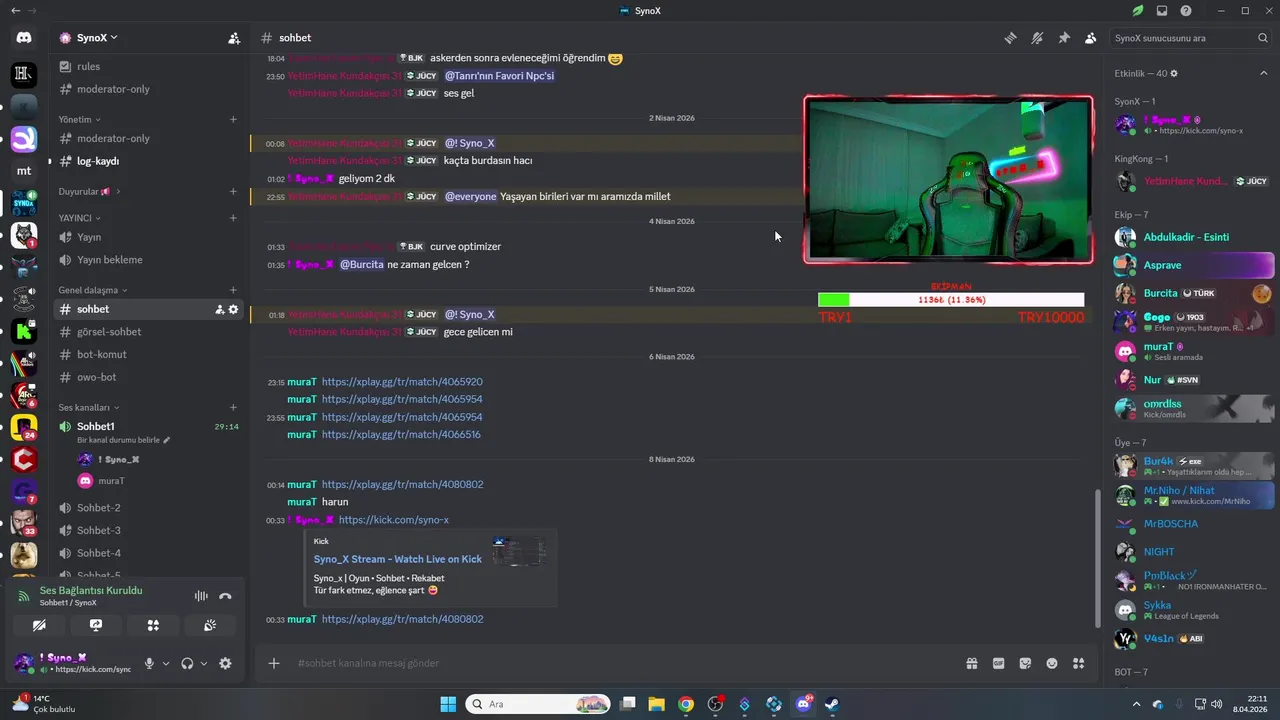
Task: Click the @Burcita mention
Action: point(362,265)
